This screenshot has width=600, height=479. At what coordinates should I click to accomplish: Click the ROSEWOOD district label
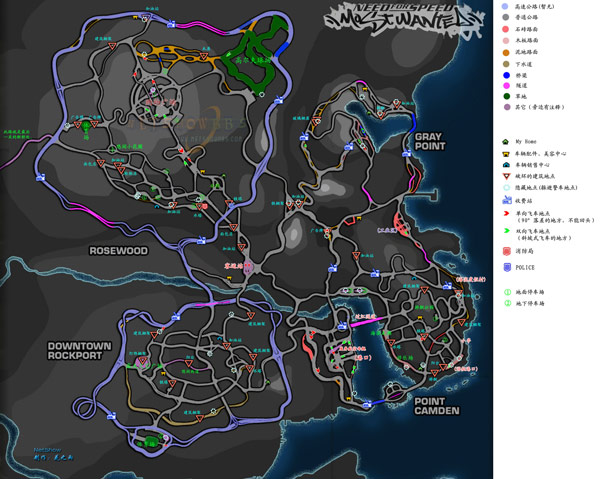(118, 251)
